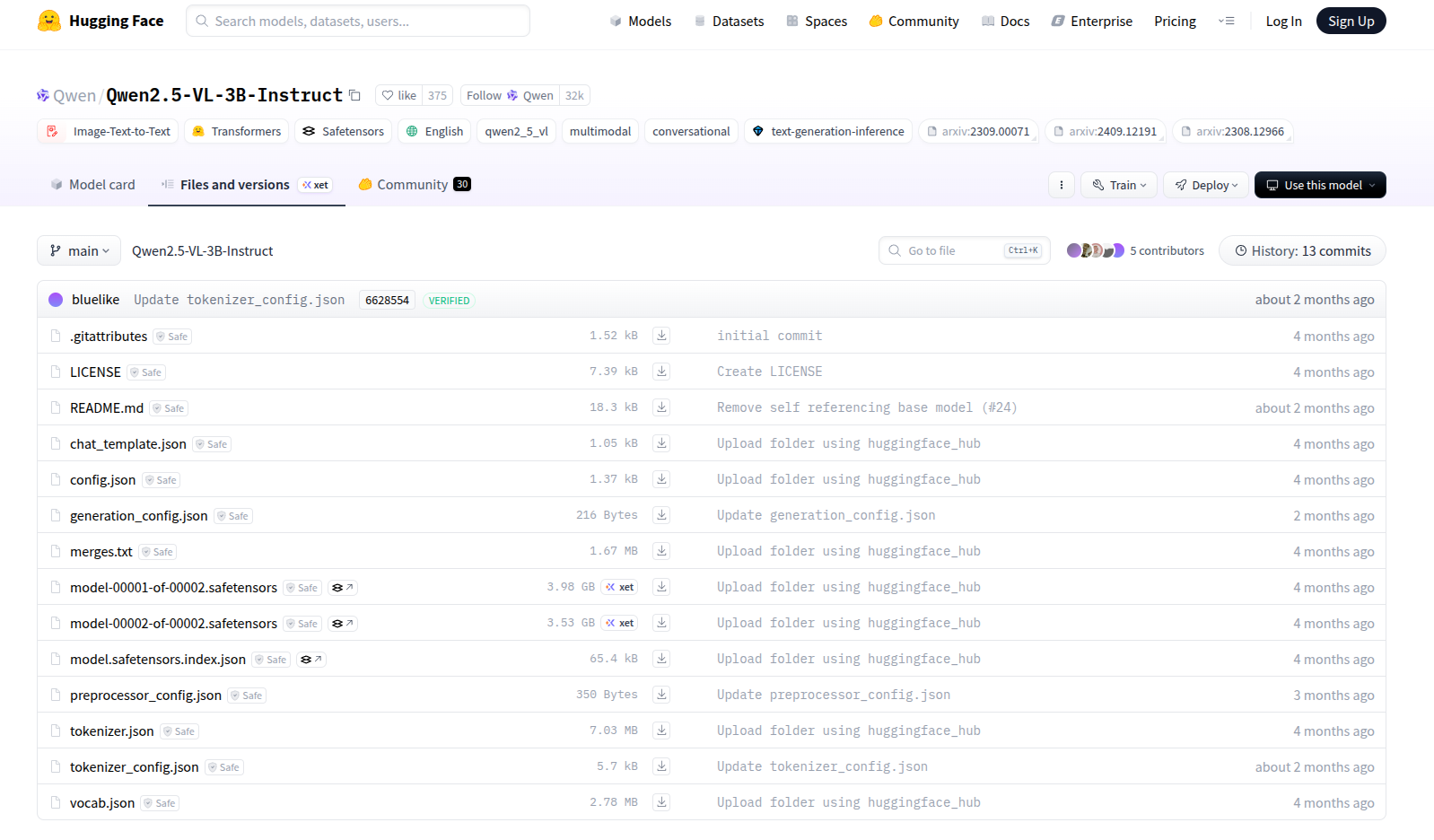Click the 6628554 commit hash
This screenshot has height=840, width=1434.
387,301
